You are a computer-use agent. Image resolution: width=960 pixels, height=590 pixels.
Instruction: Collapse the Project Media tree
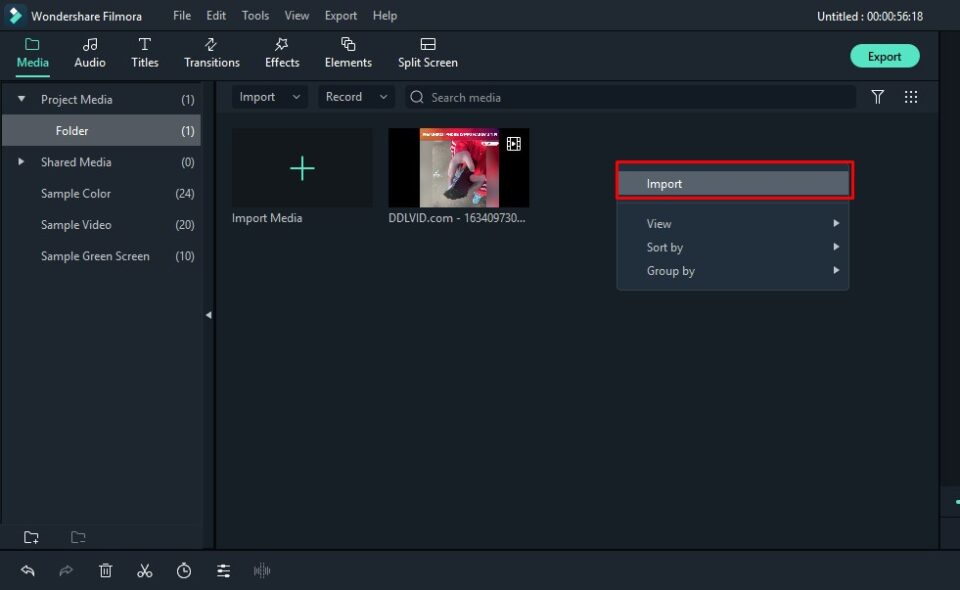[x=21, y=99]
